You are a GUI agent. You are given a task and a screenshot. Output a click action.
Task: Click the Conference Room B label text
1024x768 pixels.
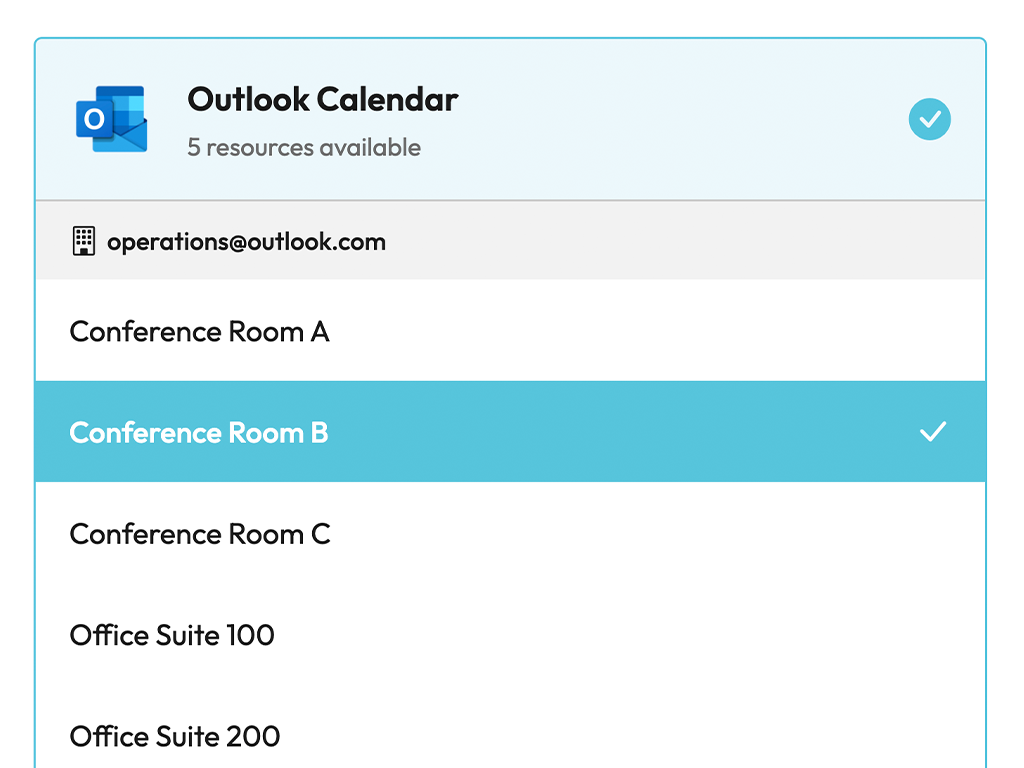point(199,432)
